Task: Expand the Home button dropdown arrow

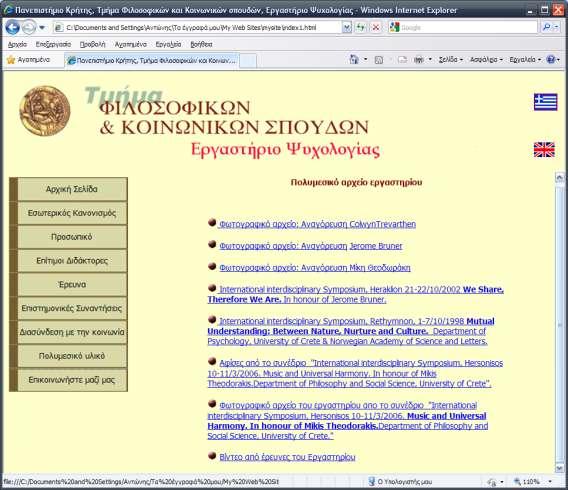Action: pos(366,59)
